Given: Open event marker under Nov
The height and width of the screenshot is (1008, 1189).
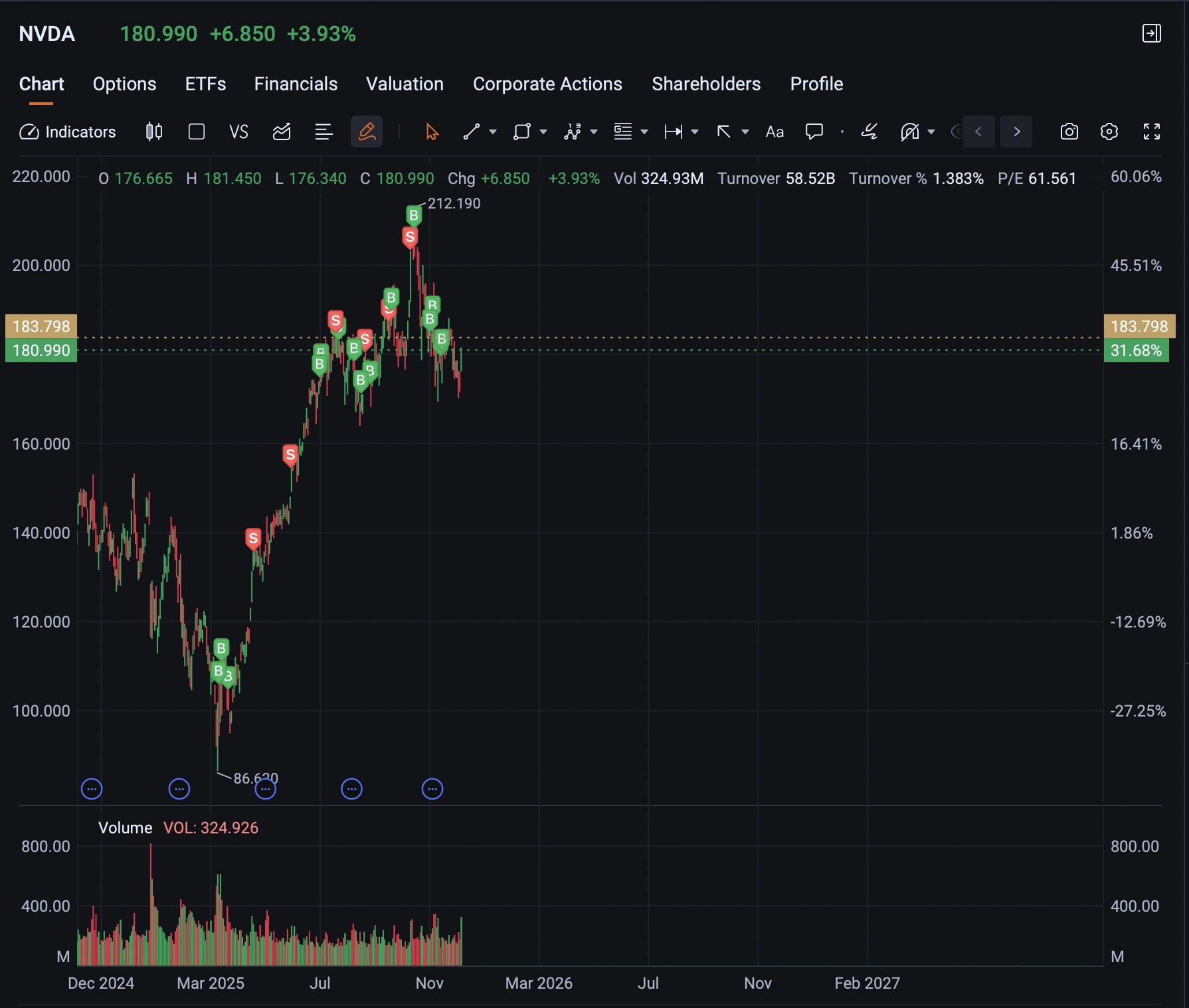Looking at the screenshot, I should [x=432, y=789].
